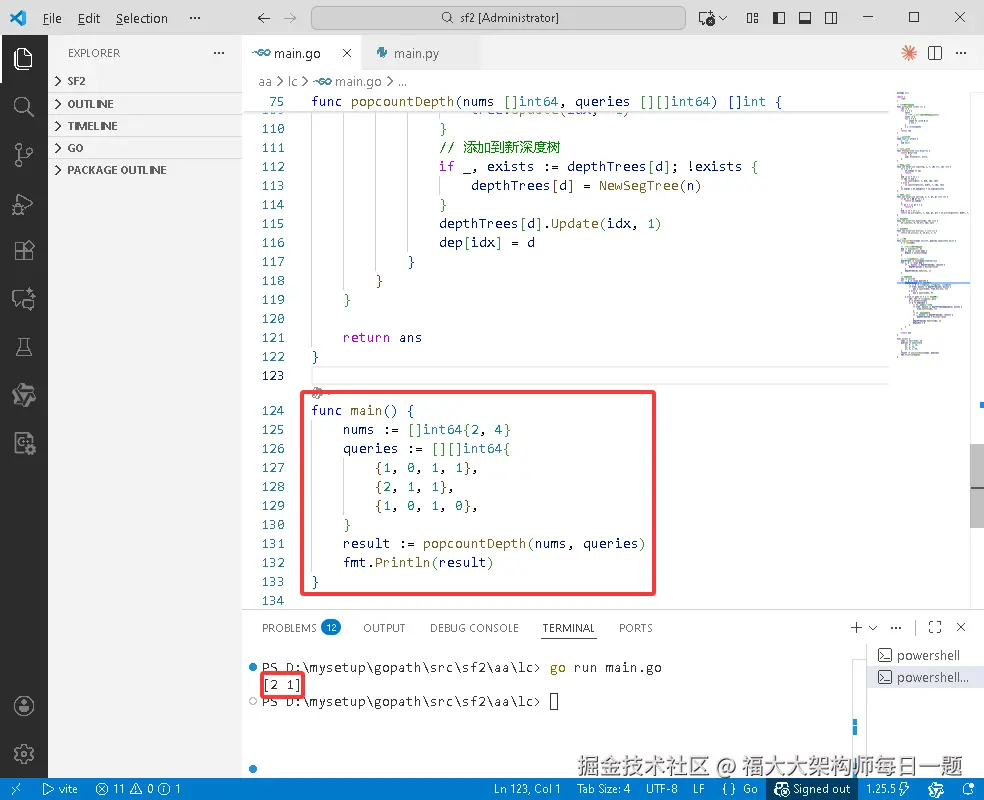Open the Chat view icon
The image size is (984, 800).
(23, 299)
